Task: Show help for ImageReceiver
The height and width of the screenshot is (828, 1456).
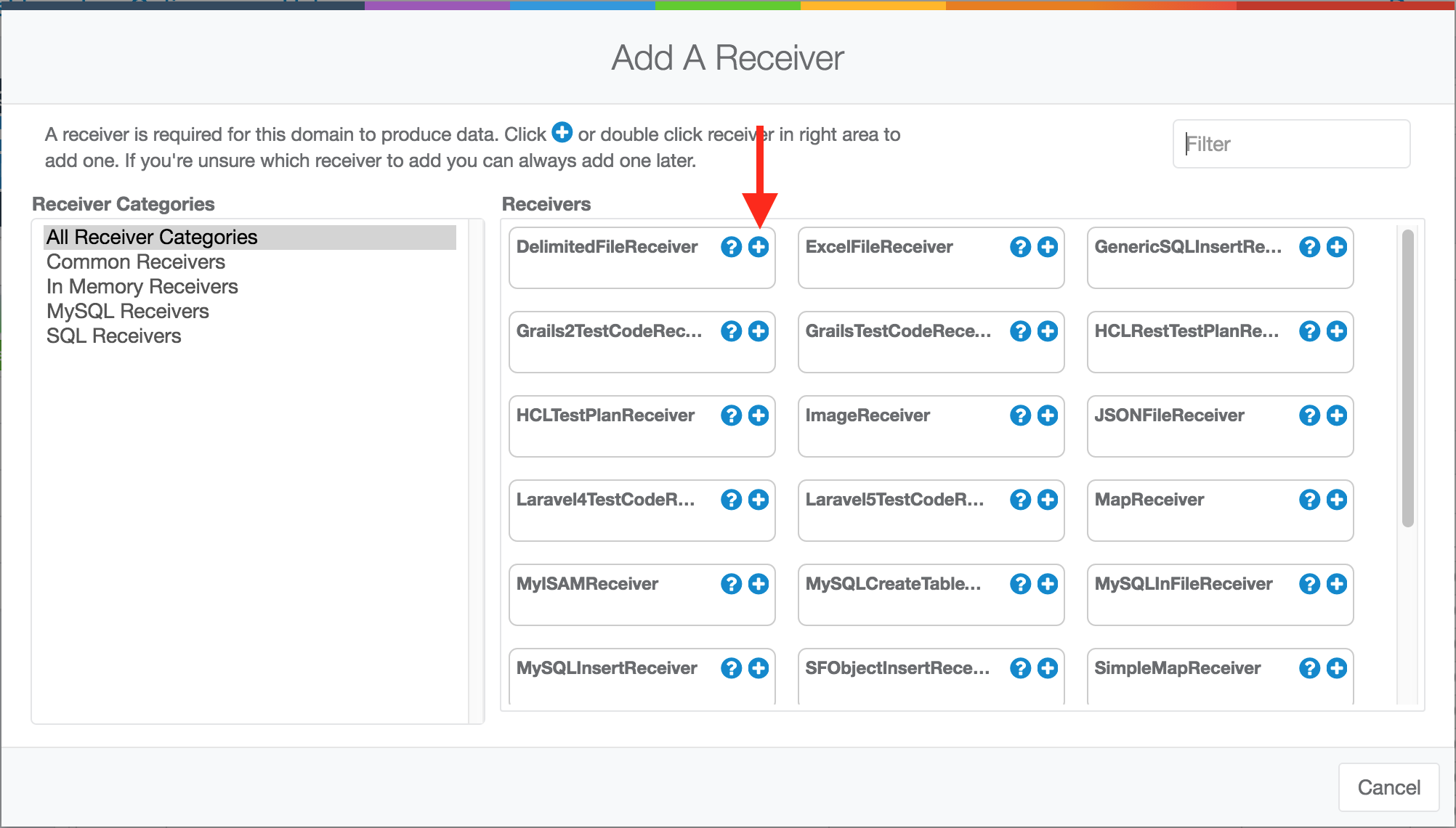Action: click(1020, 415)
